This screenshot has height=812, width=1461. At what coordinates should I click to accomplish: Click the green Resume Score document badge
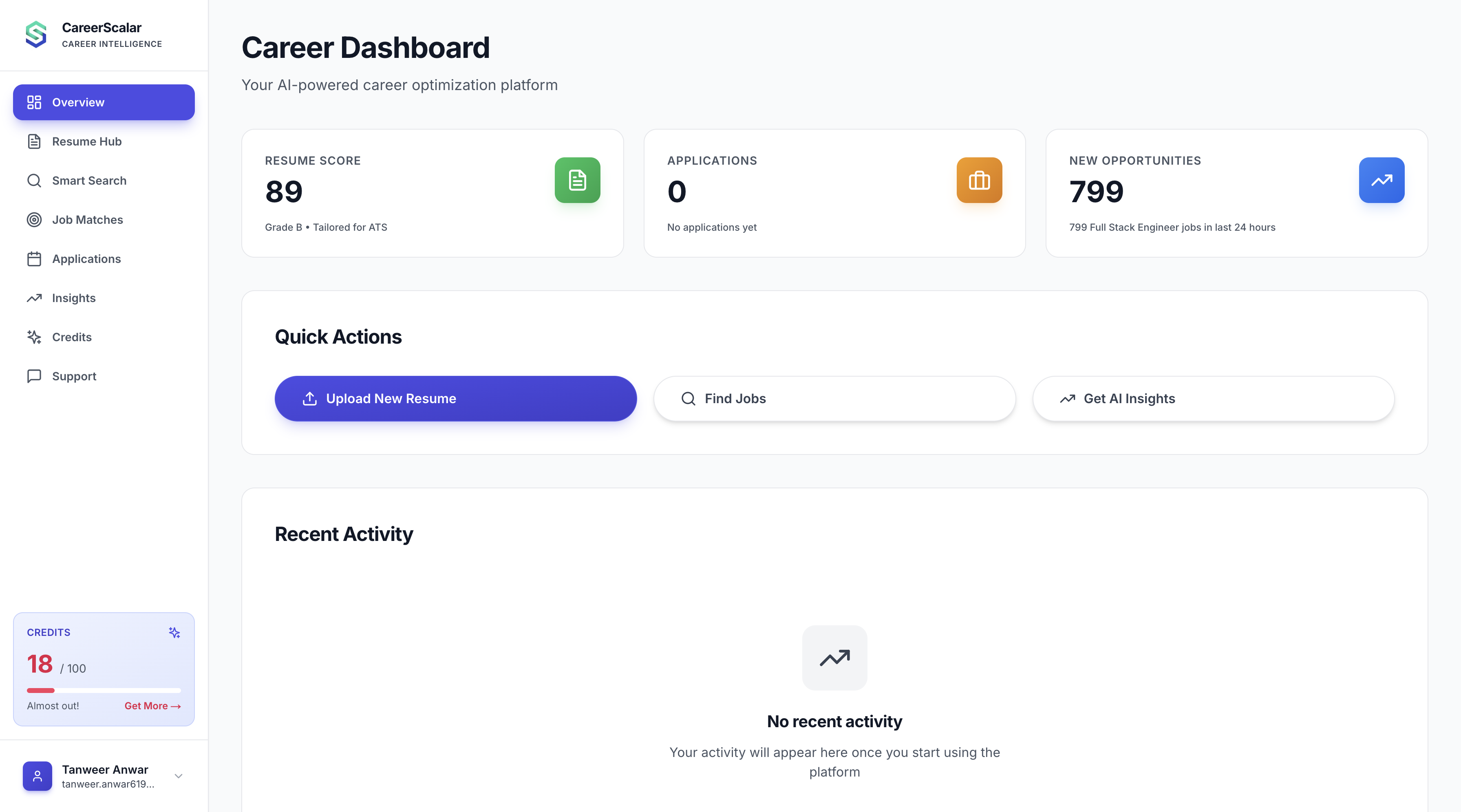[577, 180]
